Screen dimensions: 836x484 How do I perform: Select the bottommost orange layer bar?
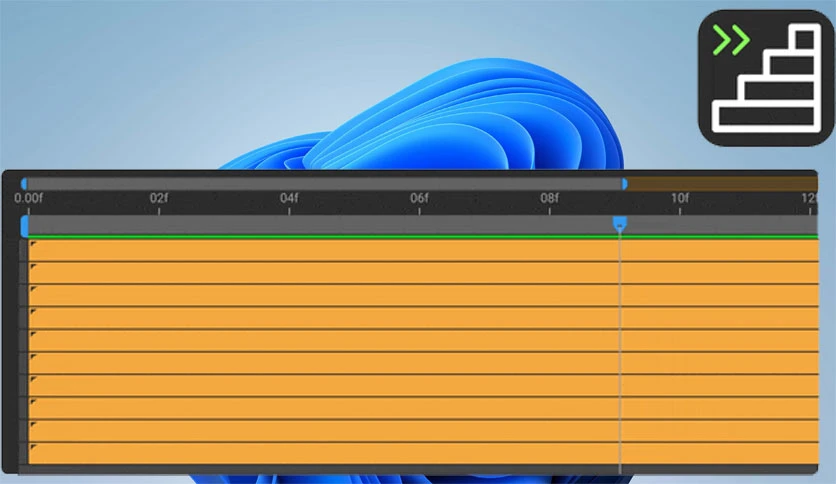(x=423, y=453)
